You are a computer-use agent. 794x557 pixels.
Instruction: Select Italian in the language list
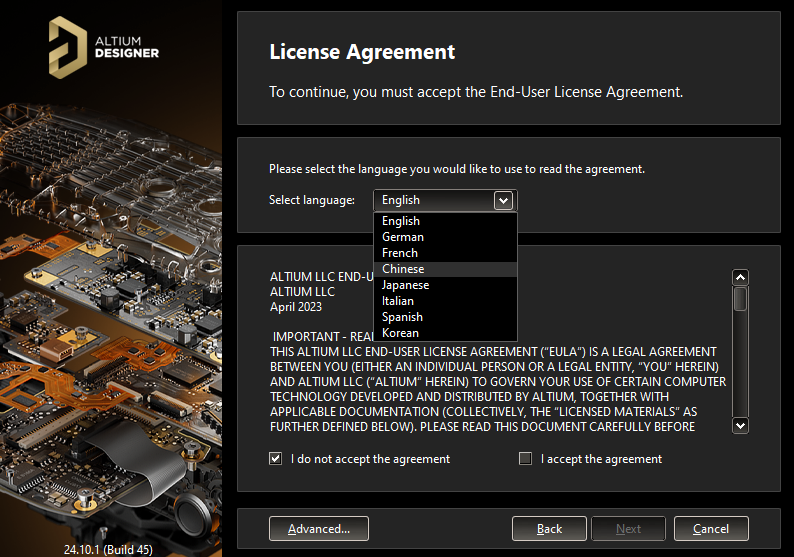coord(445,301)
